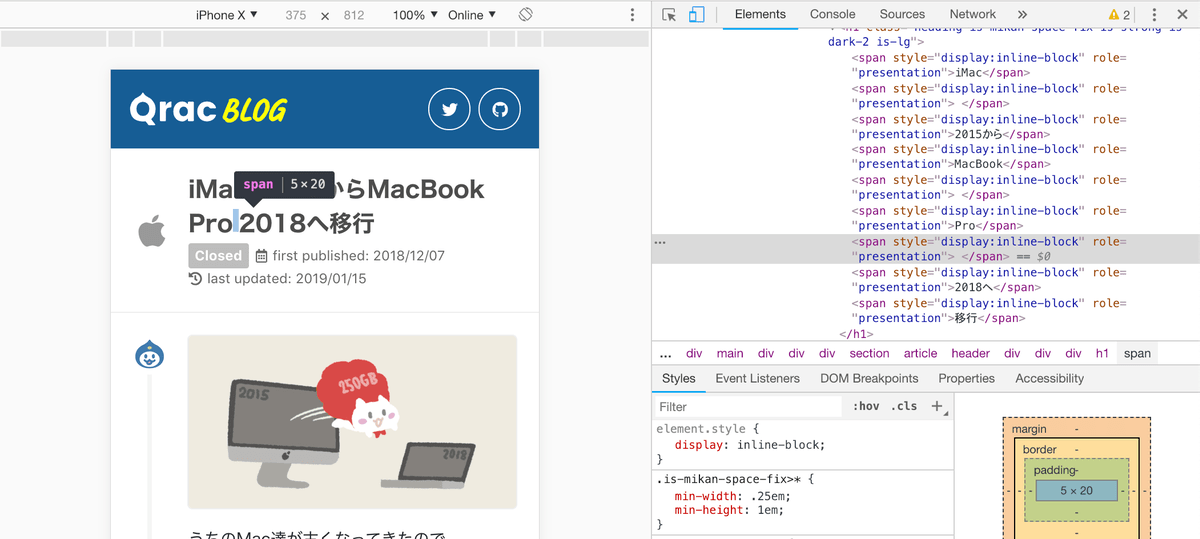Edit the width field showing 375

click(295, 15)
